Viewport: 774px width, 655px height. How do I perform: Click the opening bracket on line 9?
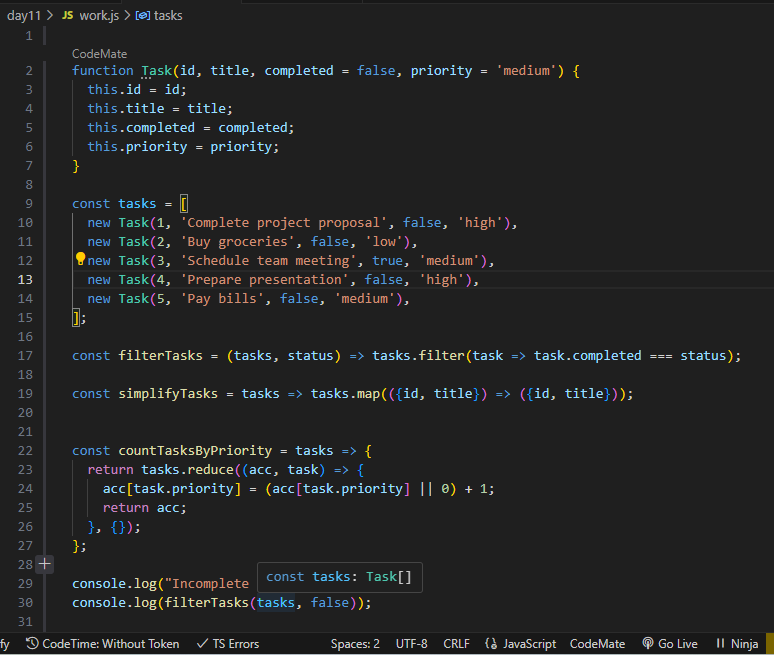pos(184,204)
